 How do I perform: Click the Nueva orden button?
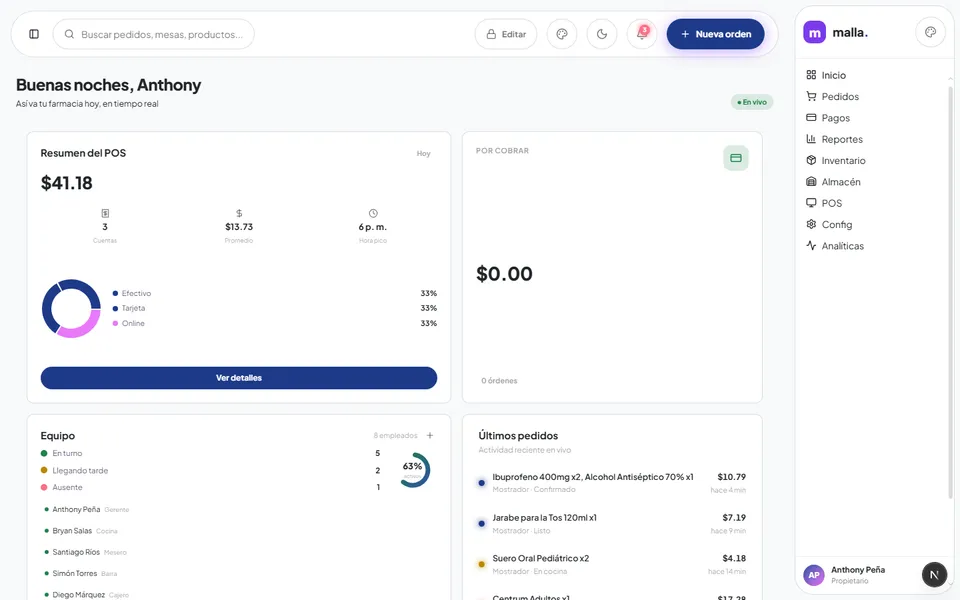click(715, 34)
